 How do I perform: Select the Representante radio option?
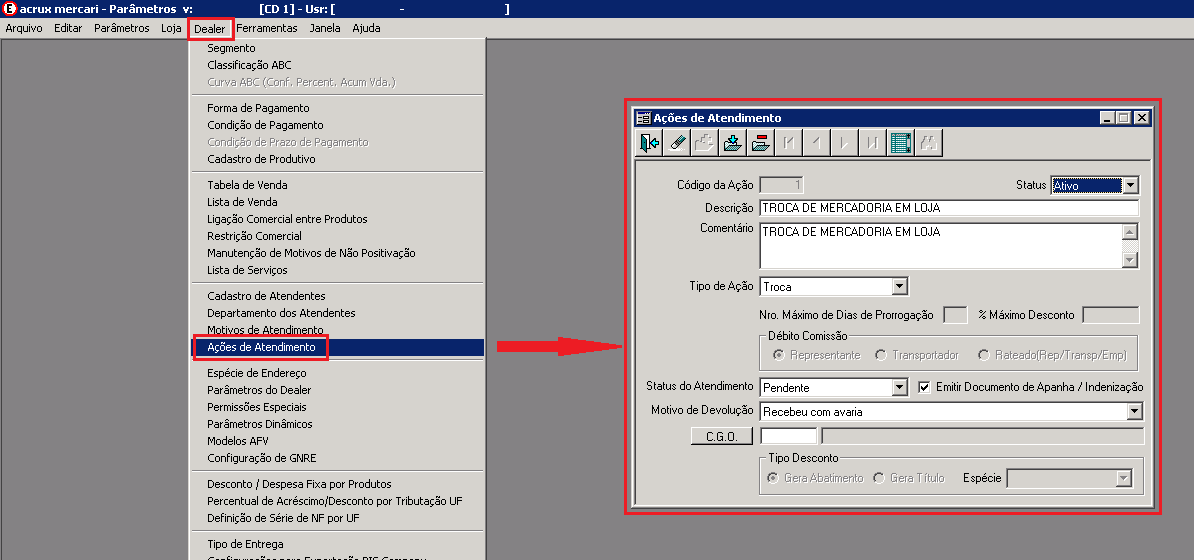tap(778, 355)
